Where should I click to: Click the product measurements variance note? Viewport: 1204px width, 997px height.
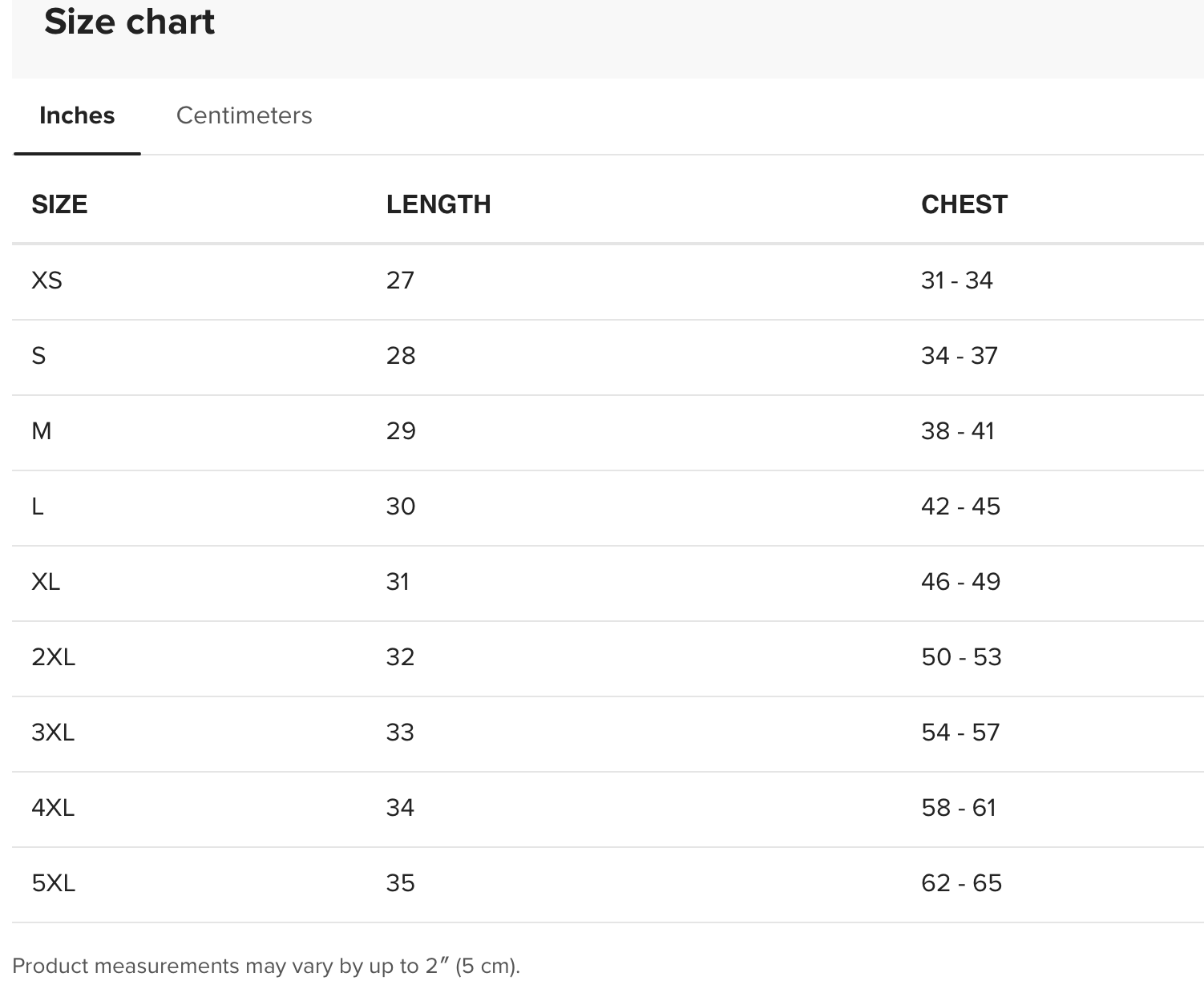[x=266, y=966]
